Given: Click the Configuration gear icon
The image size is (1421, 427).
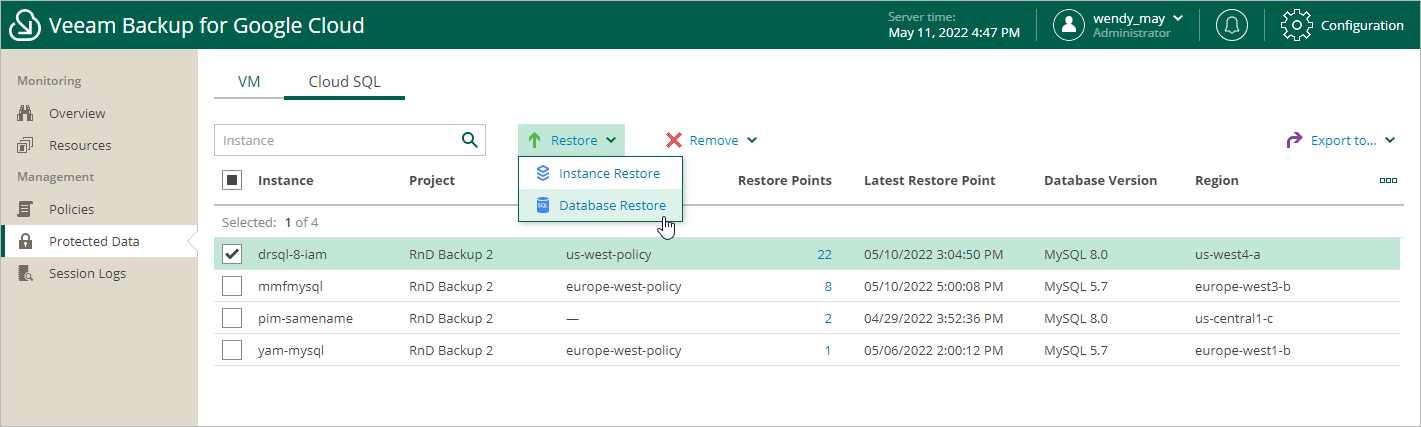Looking at the screenshot, I should pos(1297,25).
